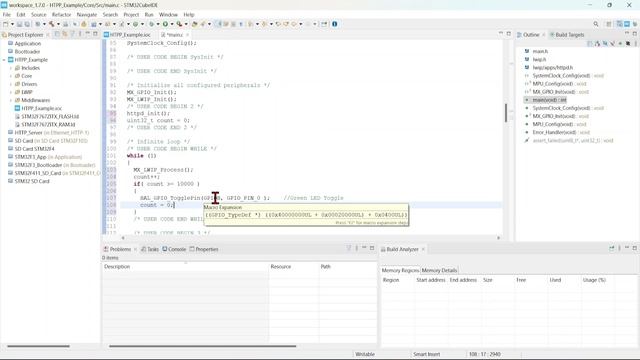Close the main.c editor tab
Viewport: 640px width, 360px height.
[188, 35]
